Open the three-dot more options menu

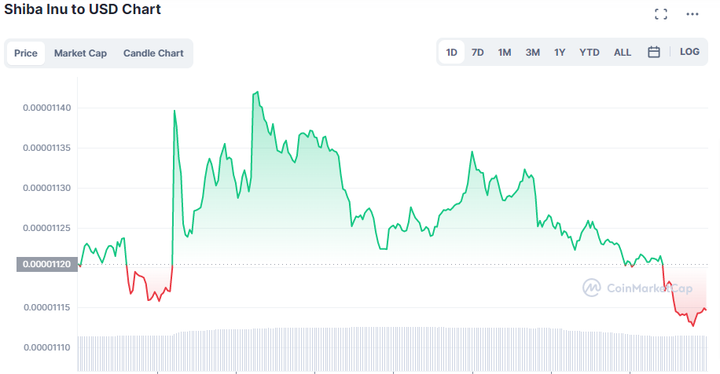click(x=692, y=14)
